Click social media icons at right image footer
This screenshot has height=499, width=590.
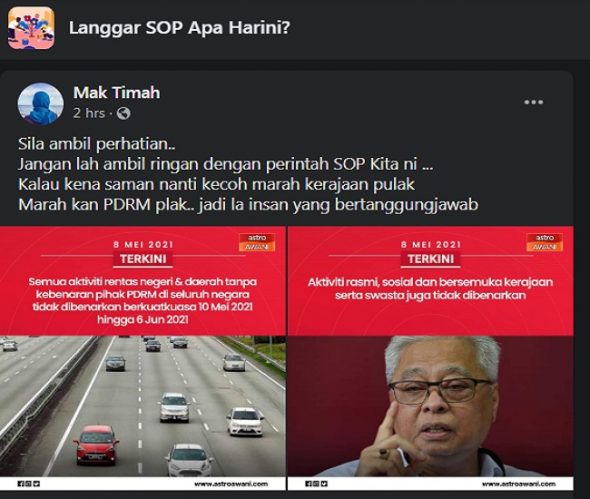pos(316,484)
